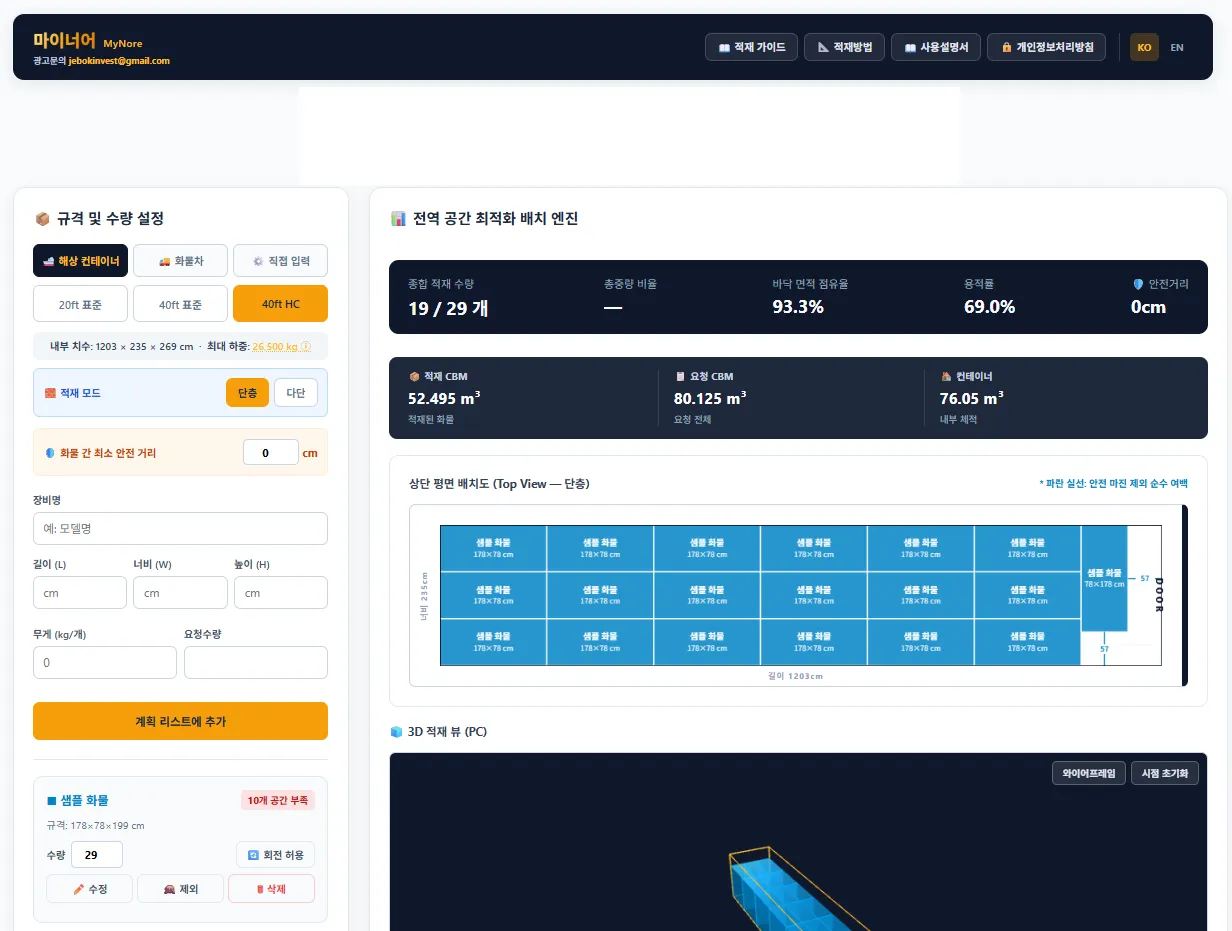
Task: Focus the 요청수량 input field
Action: 256,663
